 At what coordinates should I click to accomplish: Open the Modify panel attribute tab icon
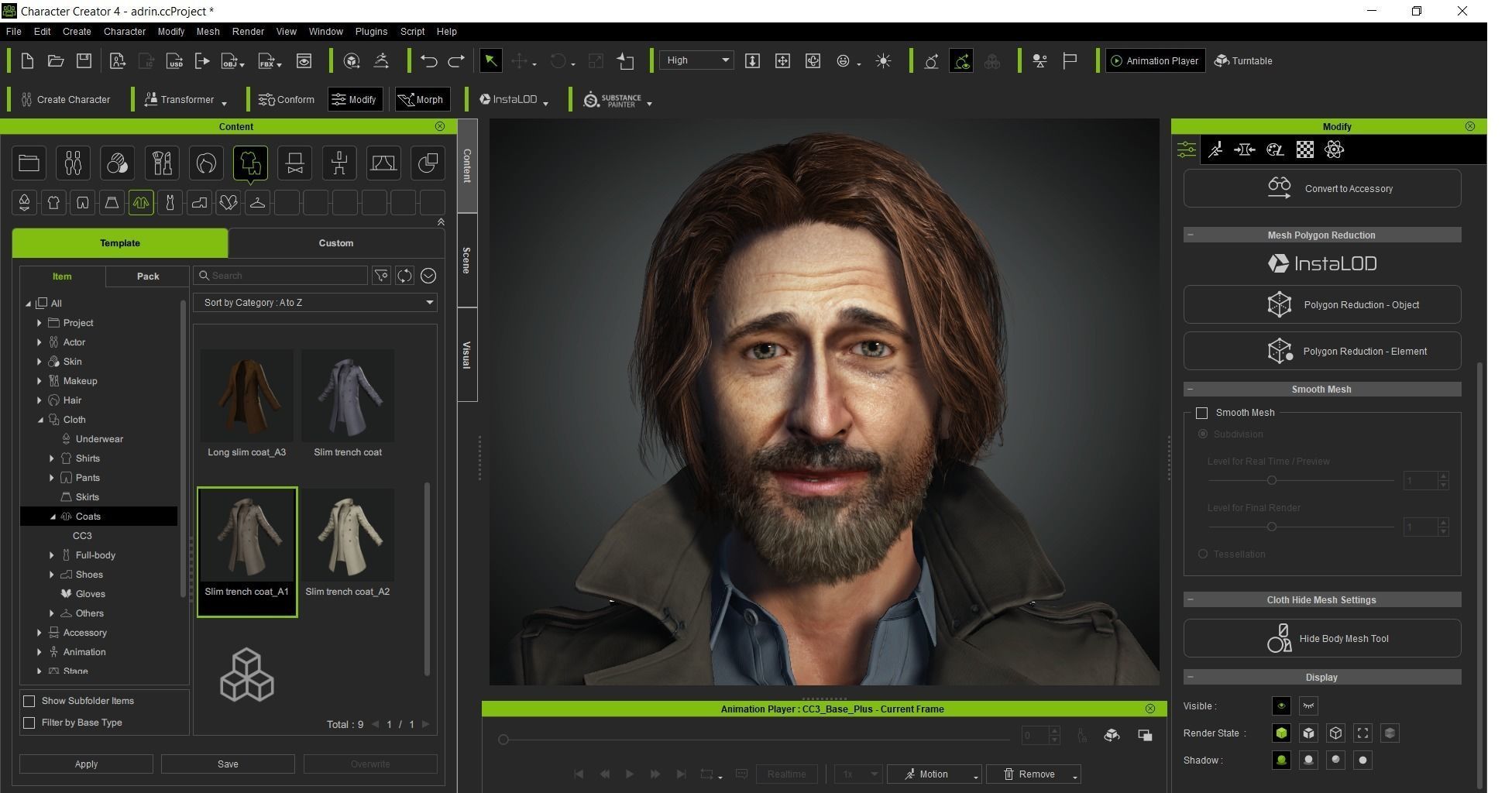point(1187,149)
